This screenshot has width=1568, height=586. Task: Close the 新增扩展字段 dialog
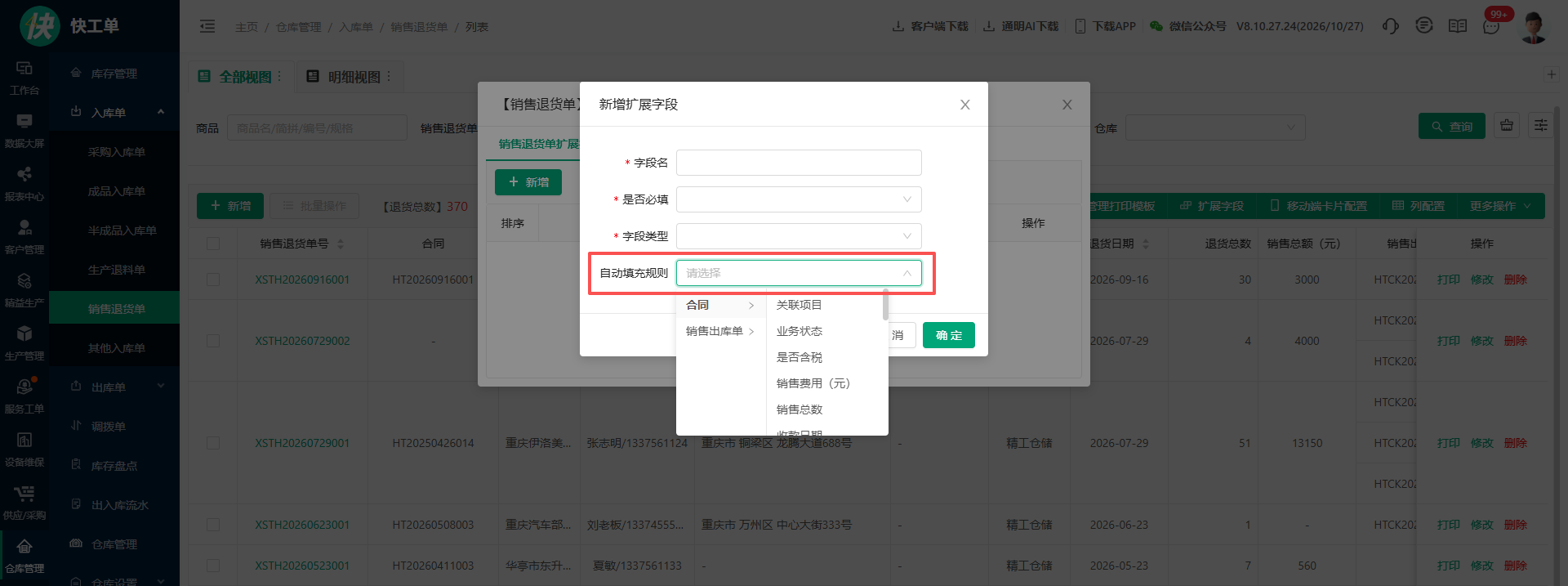(964, 105)
